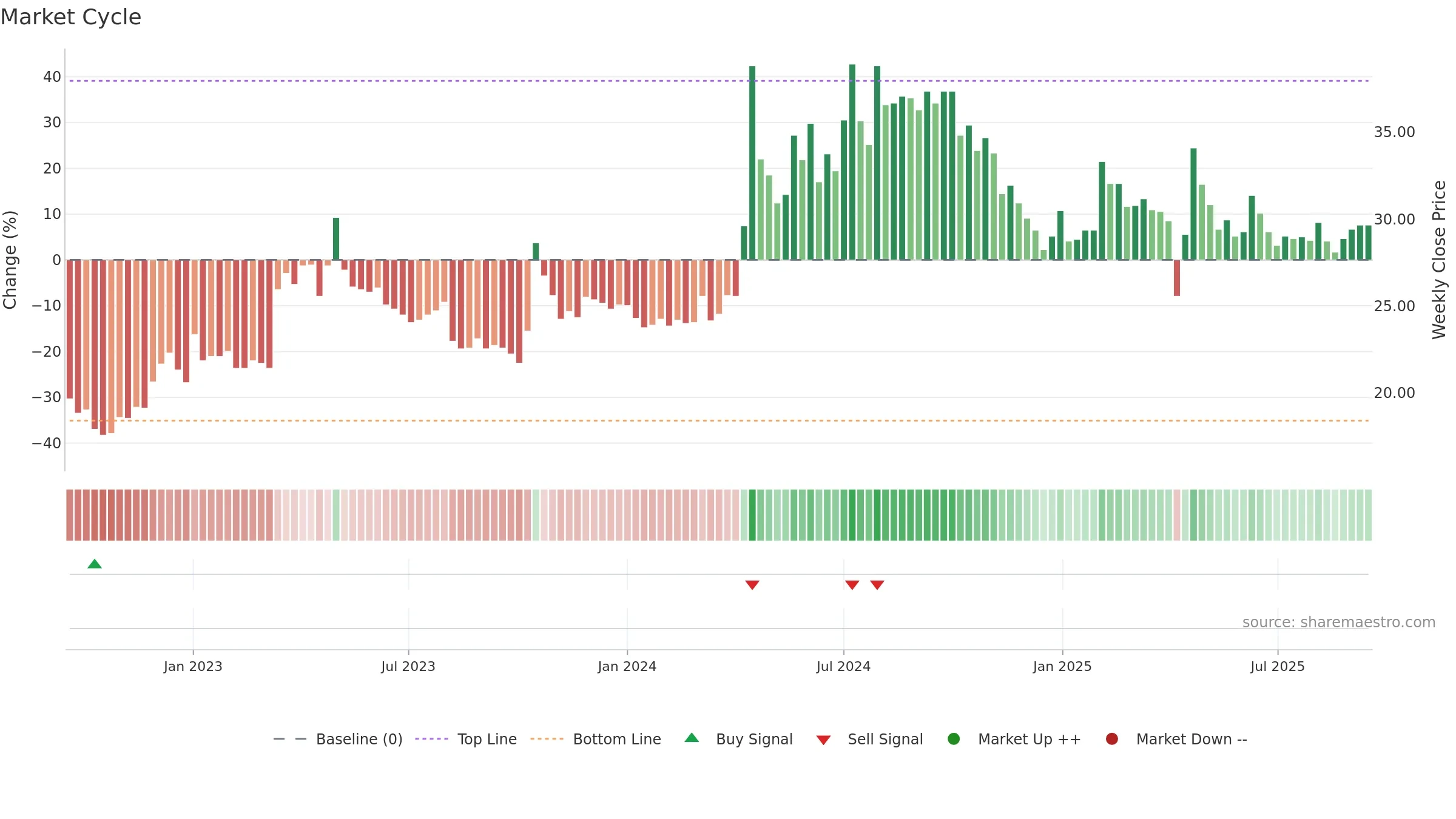1456x819 pixels.
Task: Click the Jan 2025 axis label
Action: 1062,666
